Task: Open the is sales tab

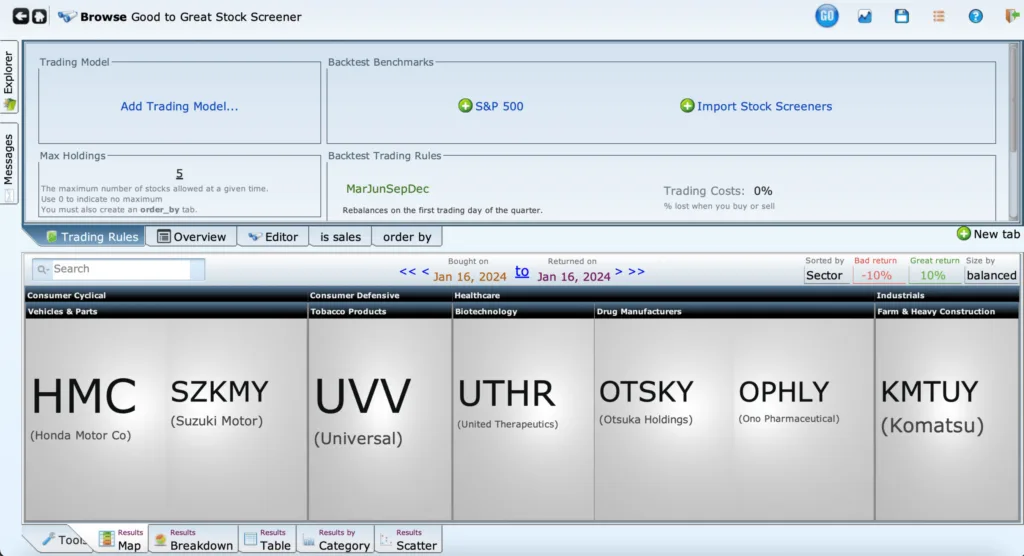Action: pyautogui.click(x=340, y=237)
